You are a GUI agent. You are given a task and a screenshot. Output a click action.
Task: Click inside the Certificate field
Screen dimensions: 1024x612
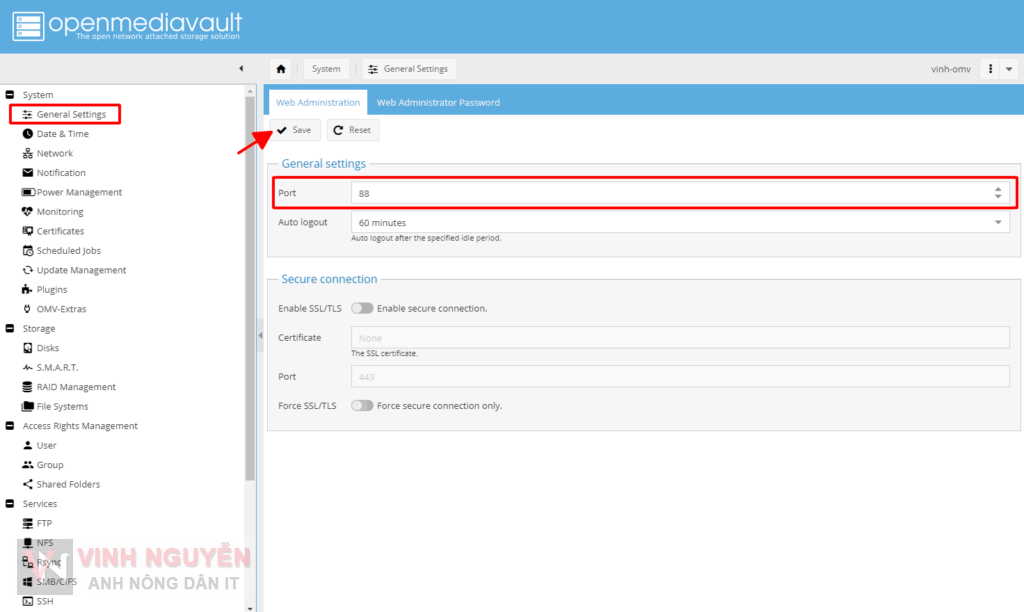point(680,337)
